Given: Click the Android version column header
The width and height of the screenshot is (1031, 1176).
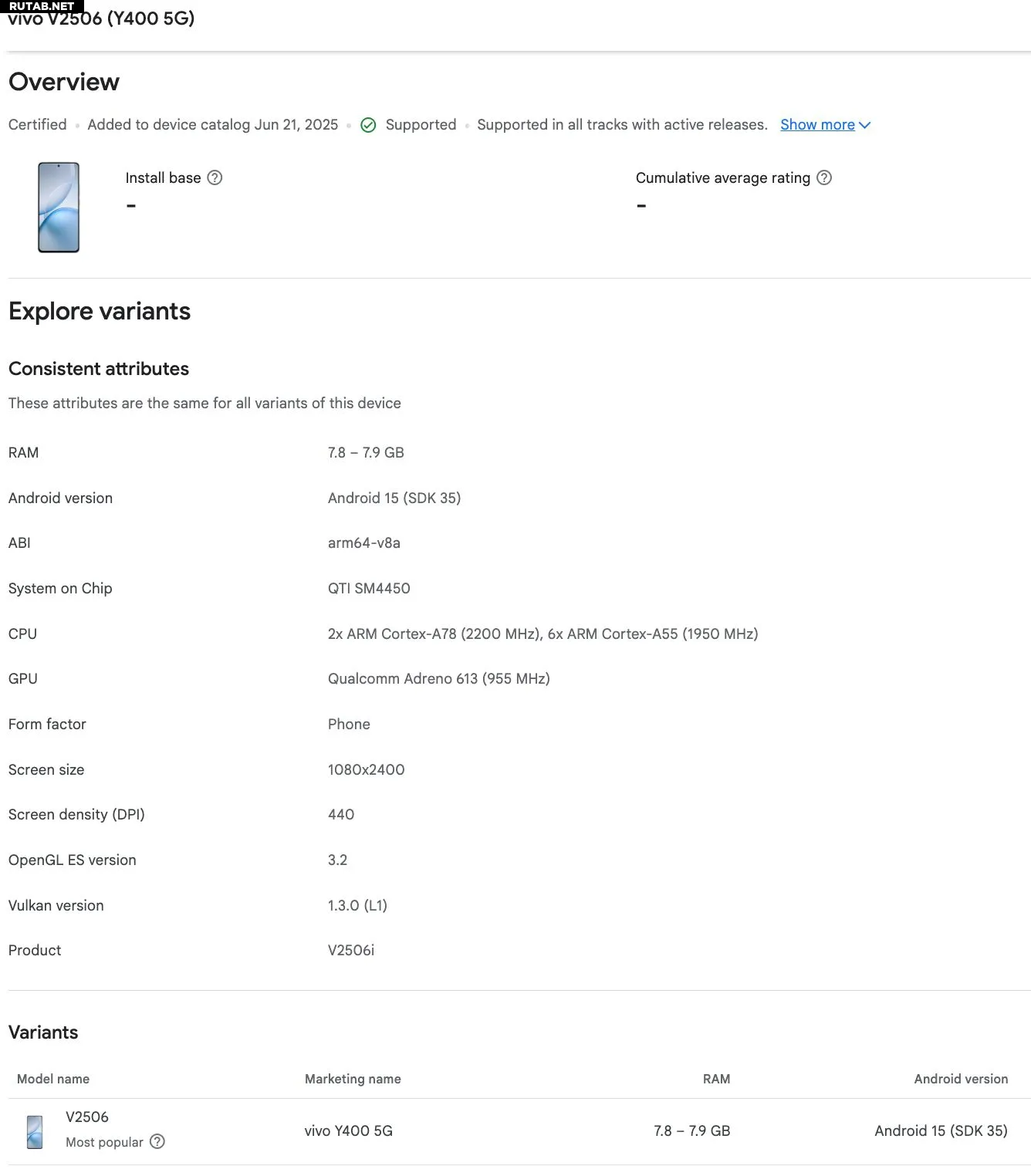Looking at the screenshot, I should click(961, 1078).
